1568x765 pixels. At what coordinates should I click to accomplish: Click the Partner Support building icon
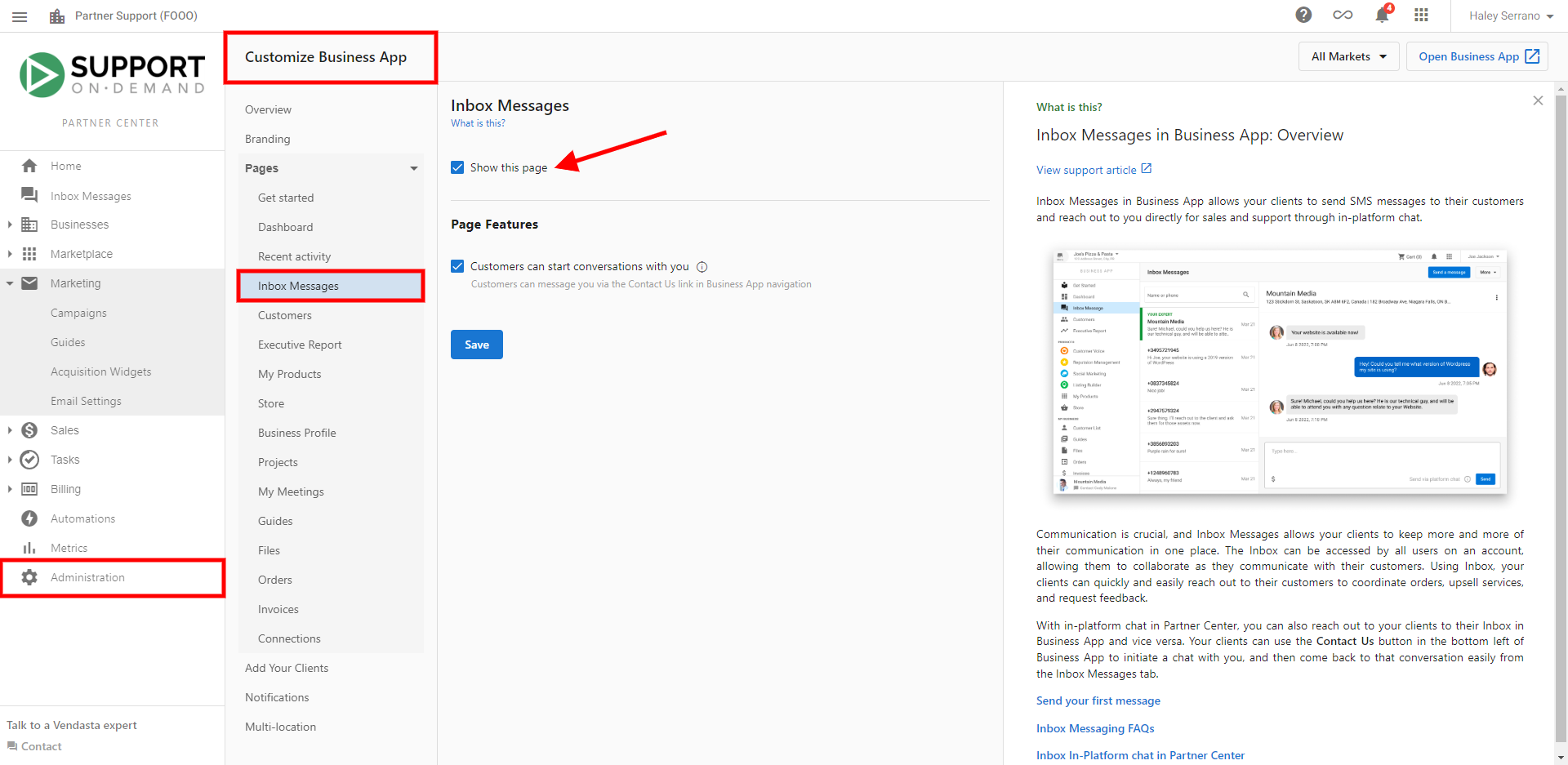tap(57, 16)
